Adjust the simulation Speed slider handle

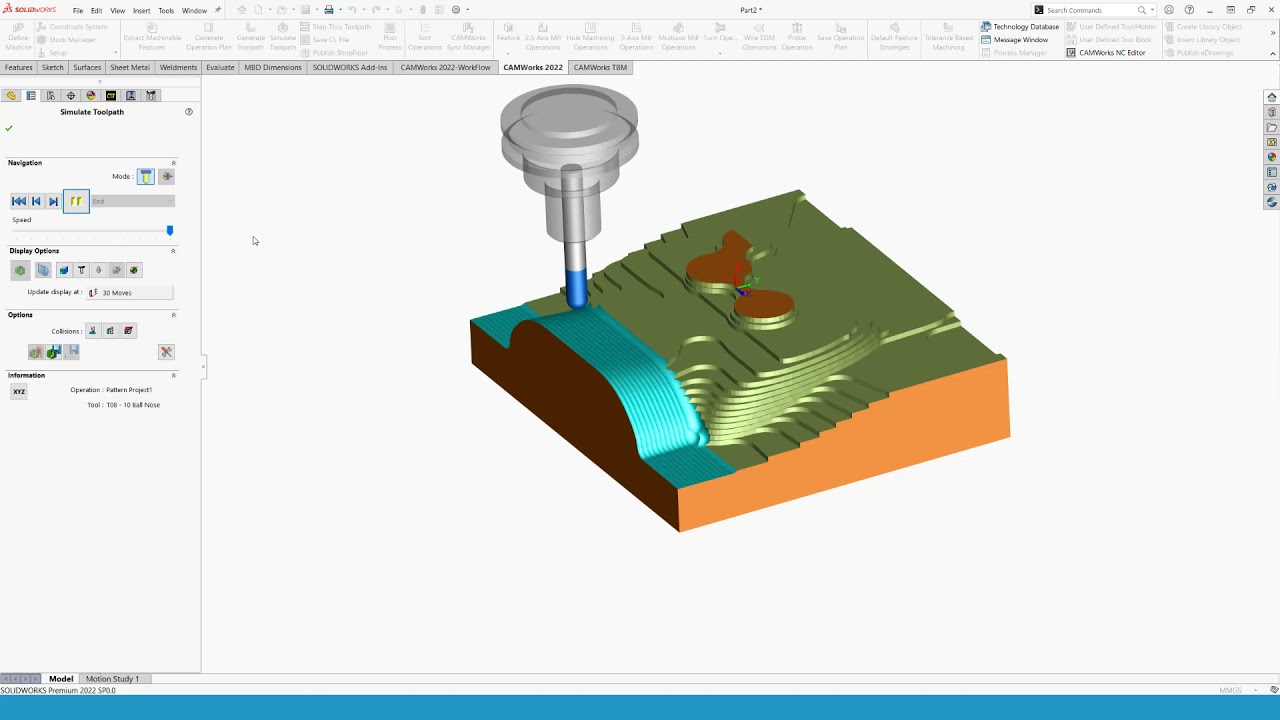coord(170,230)
